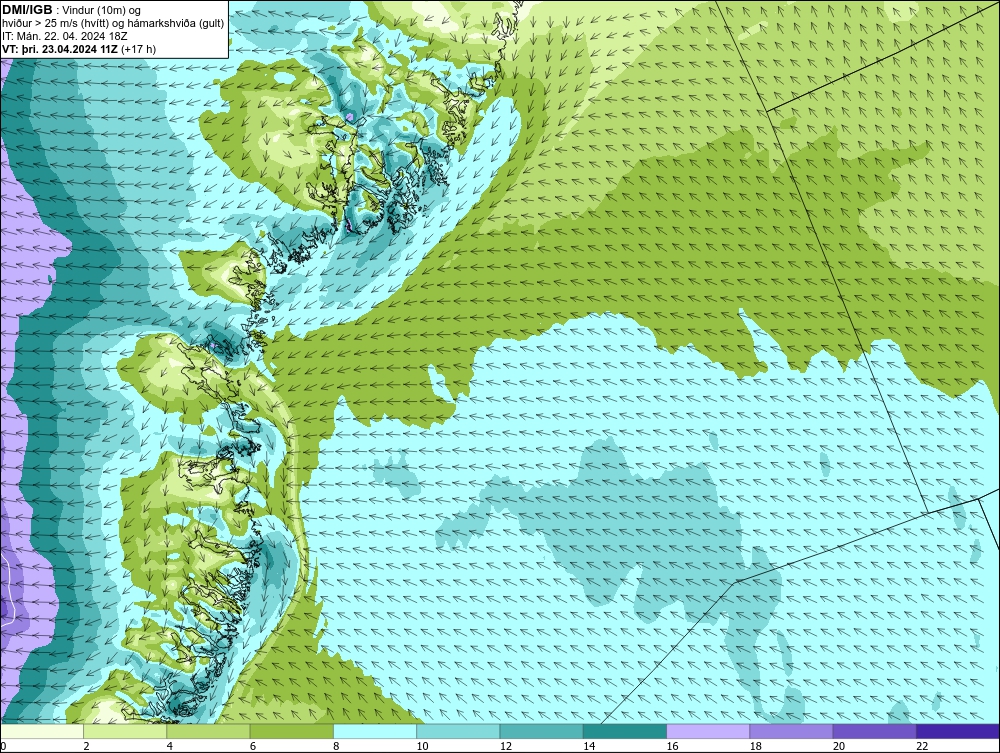
Task: Click the legend value label '16'
Action: (x=673, y=747)
